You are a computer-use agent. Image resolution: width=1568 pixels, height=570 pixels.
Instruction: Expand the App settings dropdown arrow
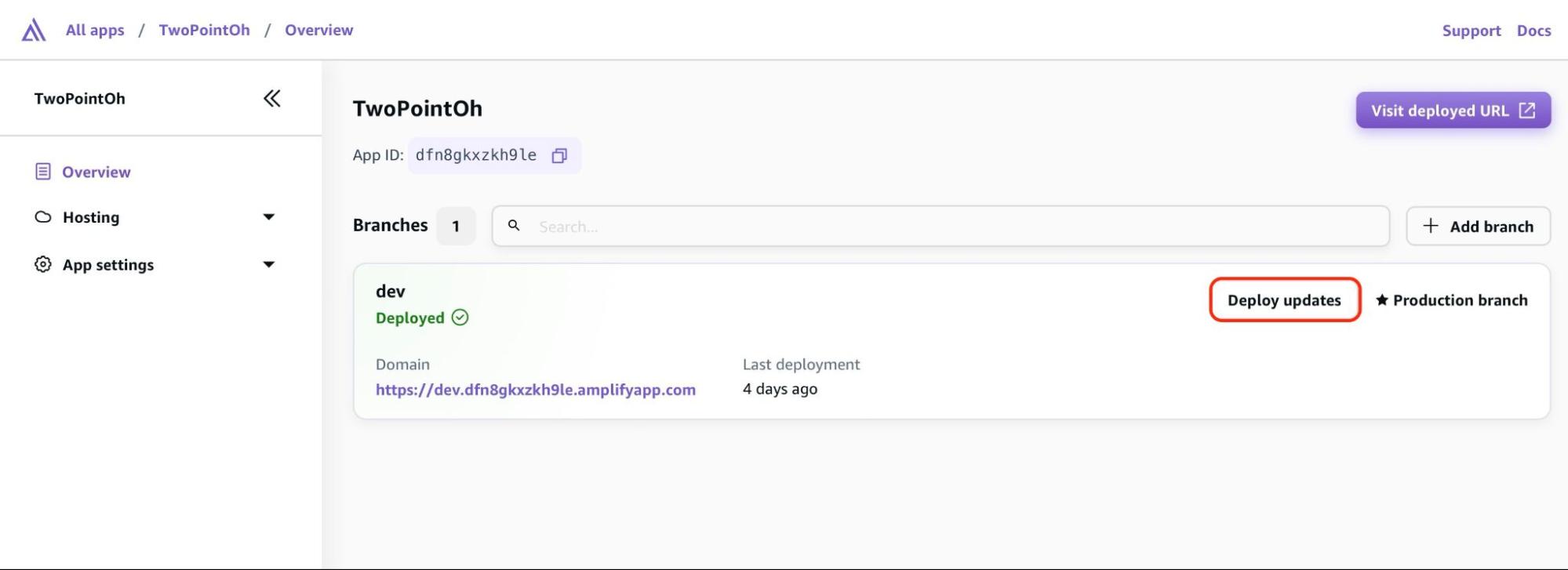pos(268,264)
